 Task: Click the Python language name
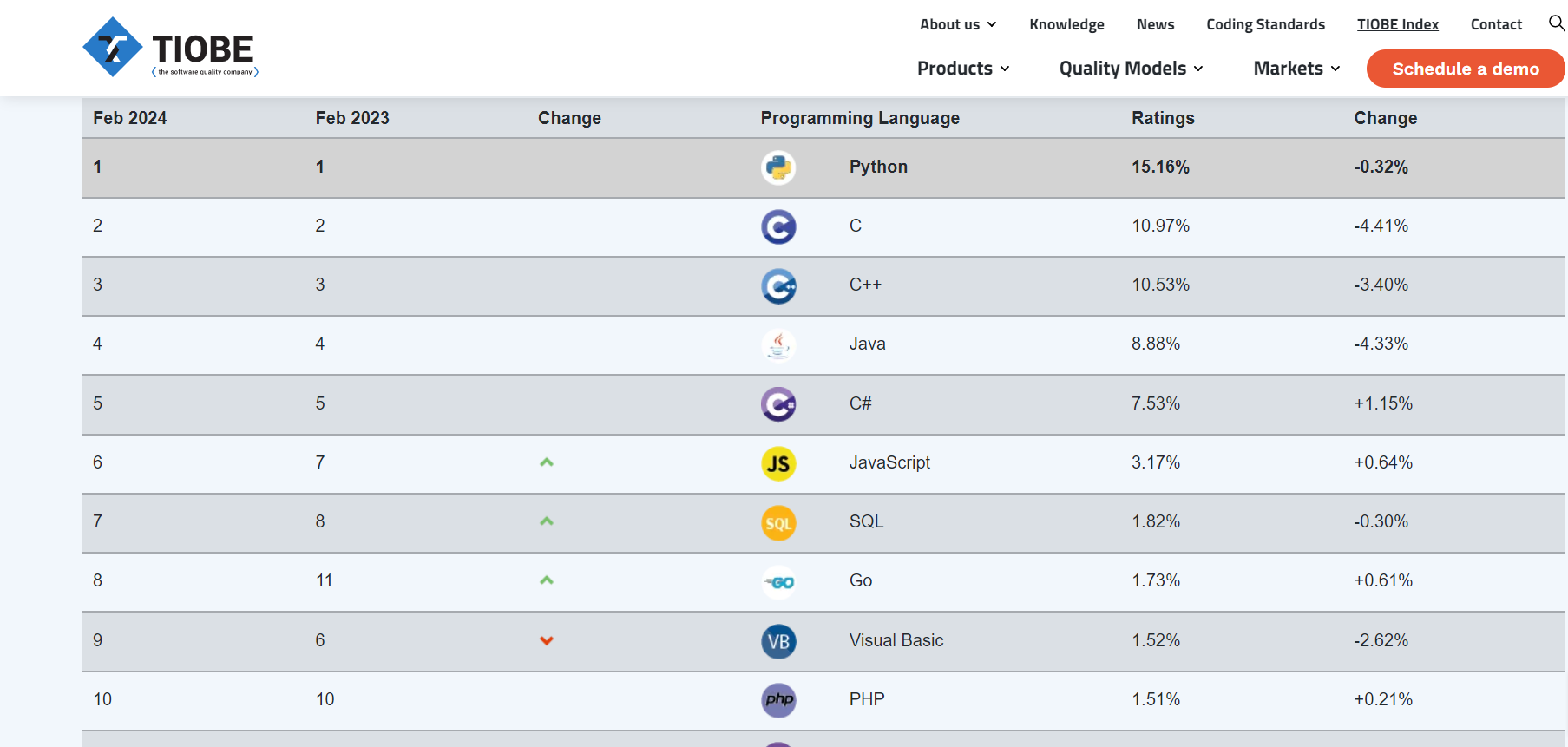point(878,167)
